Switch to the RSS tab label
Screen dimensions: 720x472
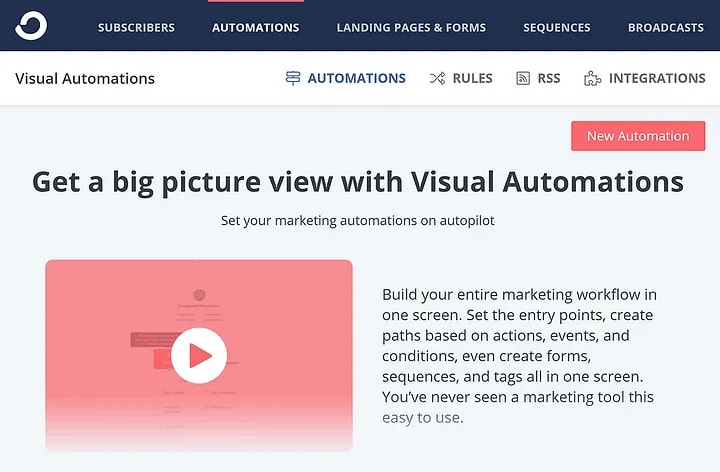(x=549, y=79)
